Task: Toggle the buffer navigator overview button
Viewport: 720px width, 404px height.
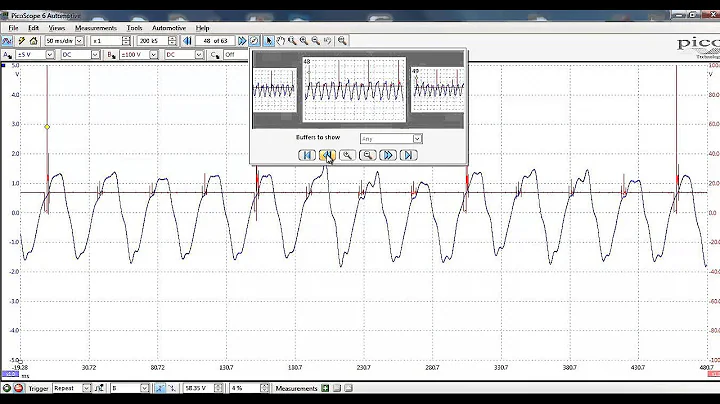Action: click(254, 41)
